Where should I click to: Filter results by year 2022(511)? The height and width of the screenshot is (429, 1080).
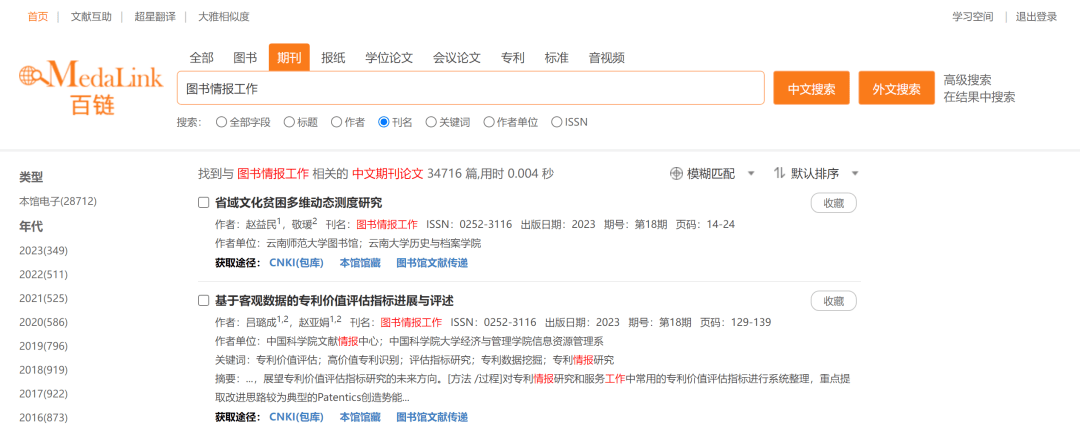[x=43, y=274]
